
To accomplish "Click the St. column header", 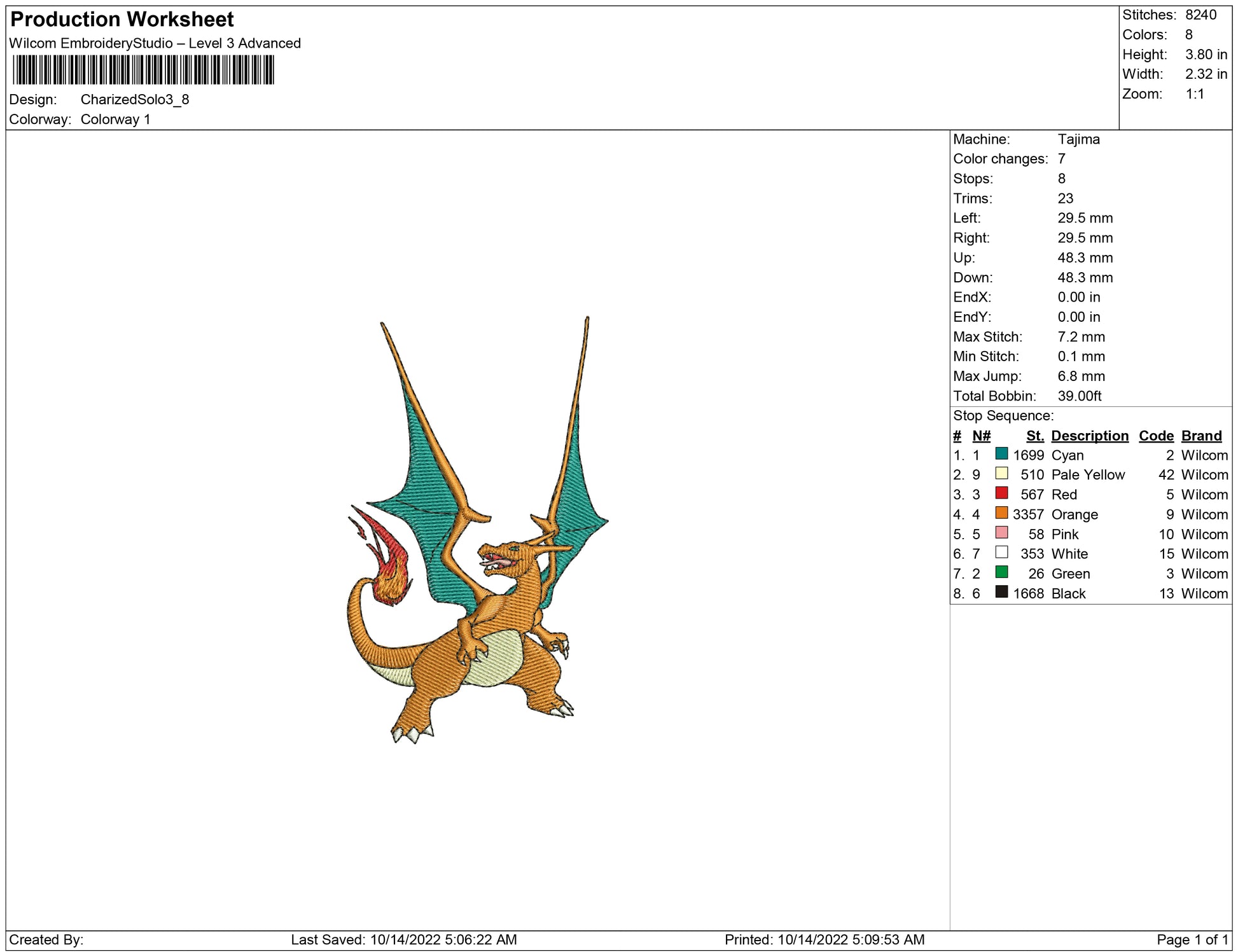I will coord(1034,436).
